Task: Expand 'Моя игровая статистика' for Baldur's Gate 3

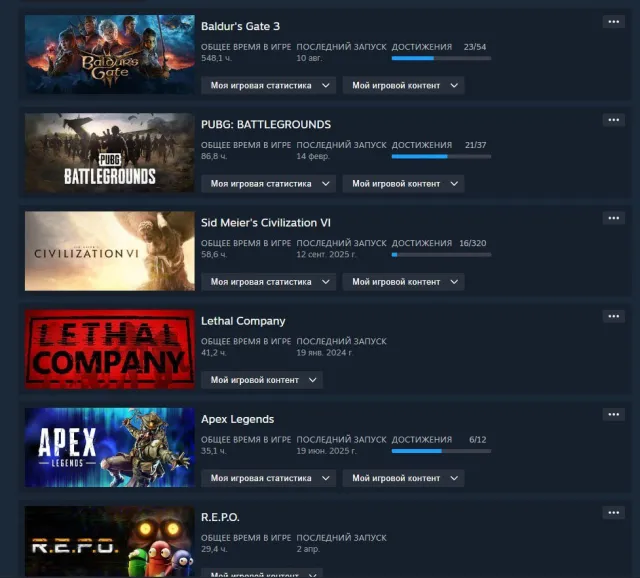Action: (268, 85)
